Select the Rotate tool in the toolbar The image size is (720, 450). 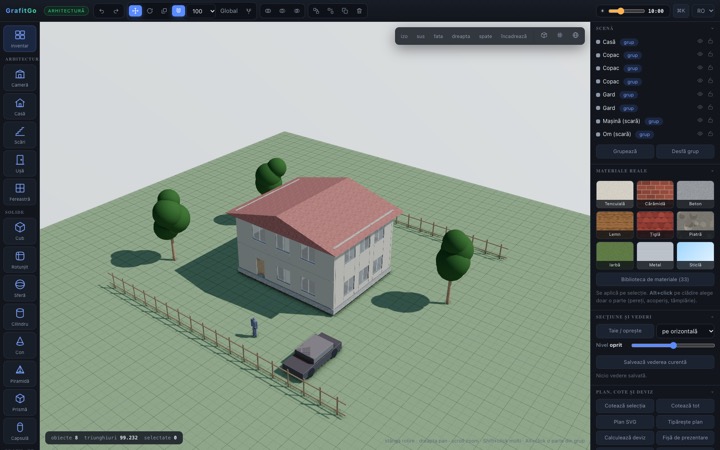pos(150,11)
